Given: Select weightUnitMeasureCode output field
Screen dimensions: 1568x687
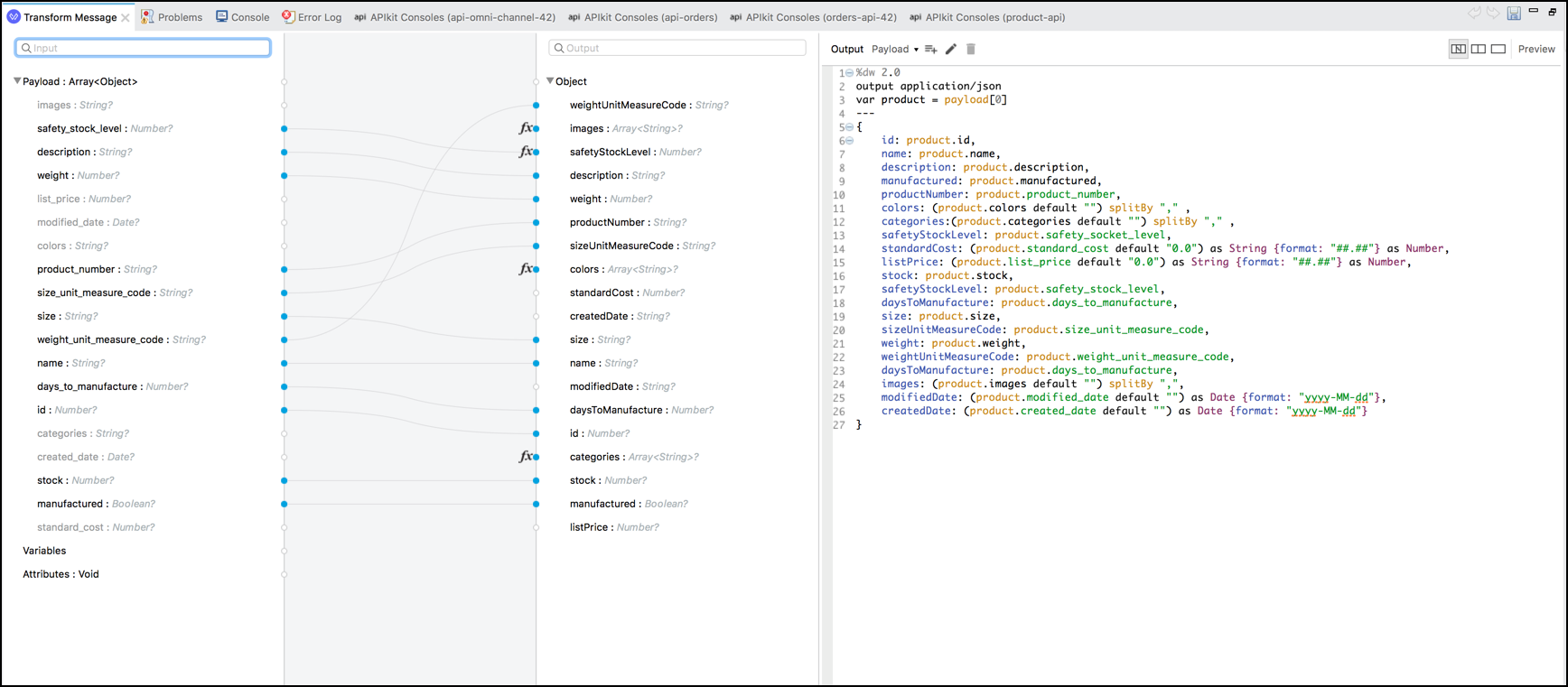Looking at the screenshot, I should tap(649, 105).
